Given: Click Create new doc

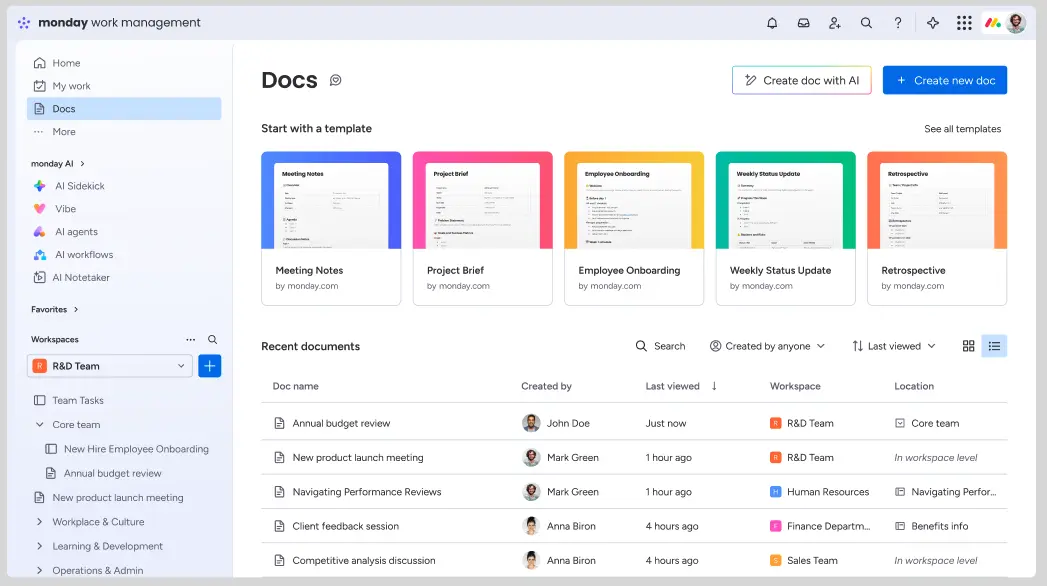Looking at the screenshot, I should tap(945, 80).
